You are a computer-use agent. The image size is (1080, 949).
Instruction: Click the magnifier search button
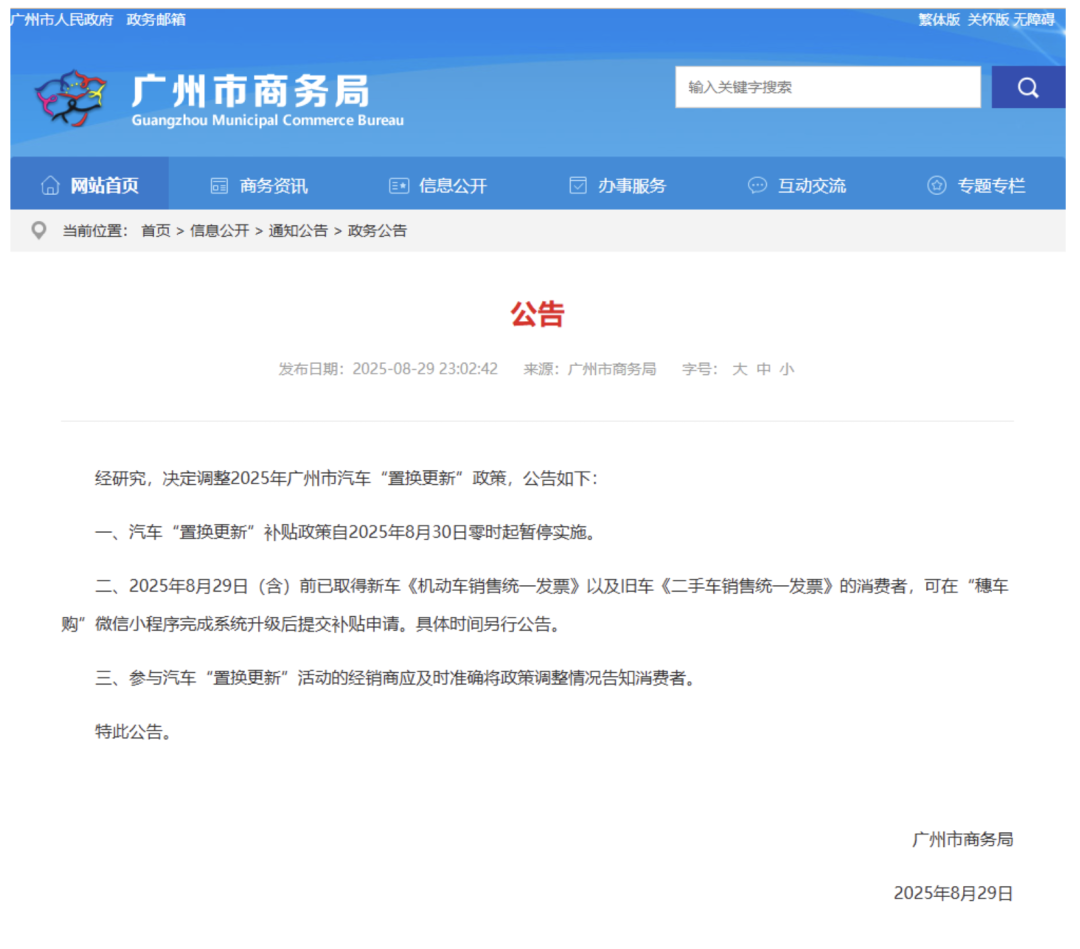click(x=1027, y=87)
